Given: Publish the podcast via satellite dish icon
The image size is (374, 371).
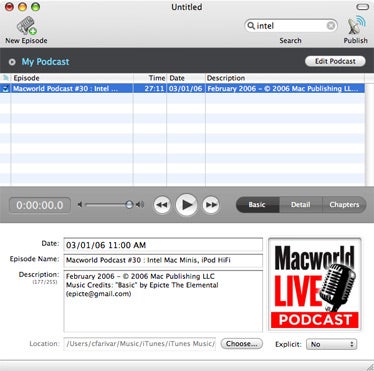Looking at the screenshot, I should click(356, 25).
